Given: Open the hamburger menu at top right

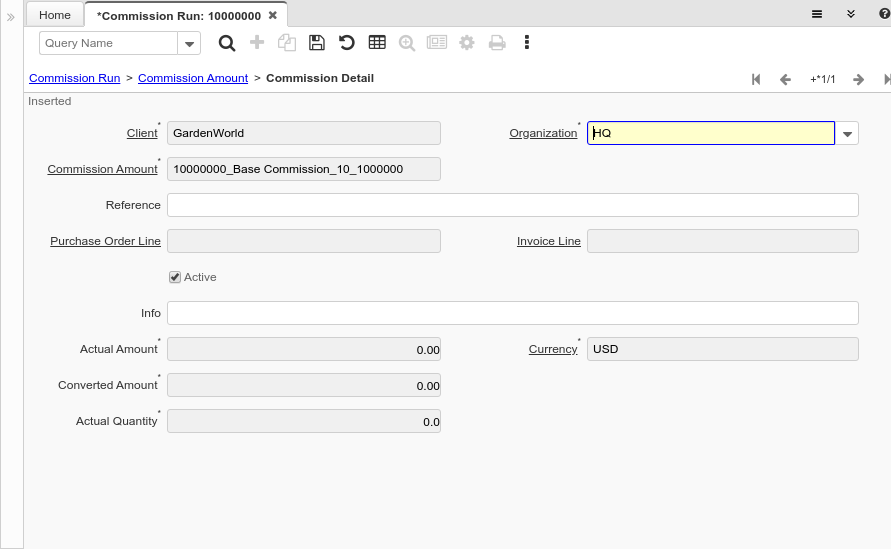Looking at the screenshot, I should [x=817, y=14].
